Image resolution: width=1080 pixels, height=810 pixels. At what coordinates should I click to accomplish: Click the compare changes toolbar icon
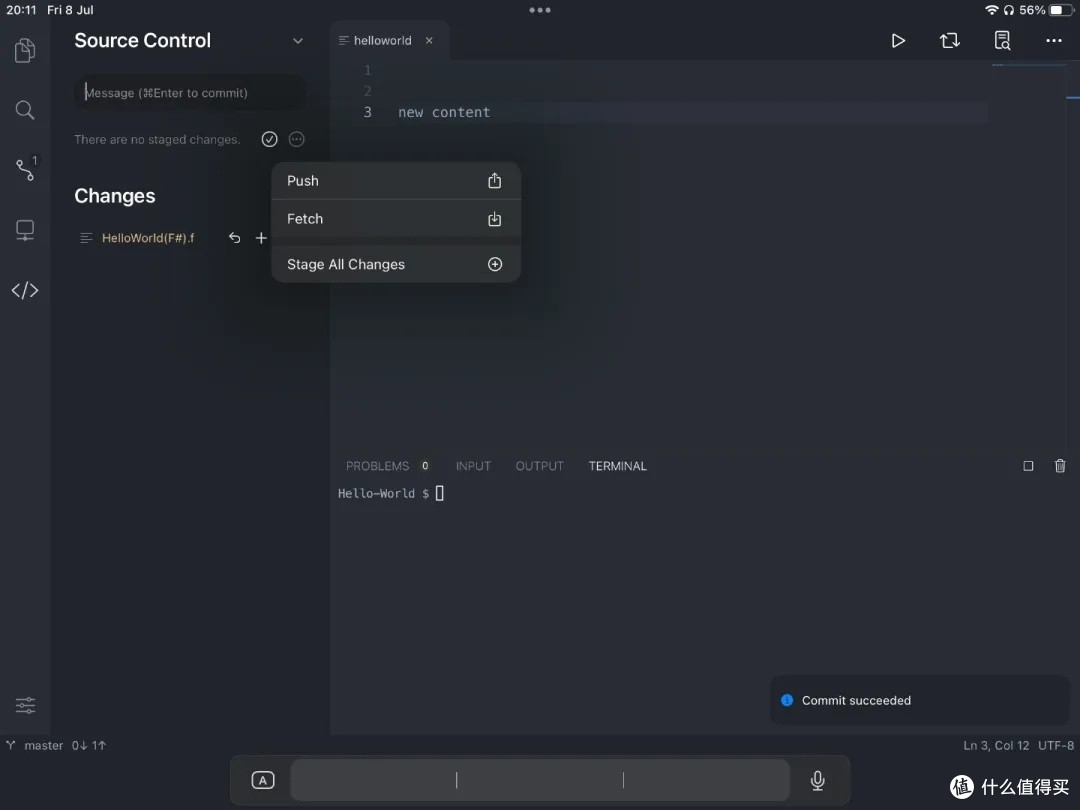click(950, 41)
